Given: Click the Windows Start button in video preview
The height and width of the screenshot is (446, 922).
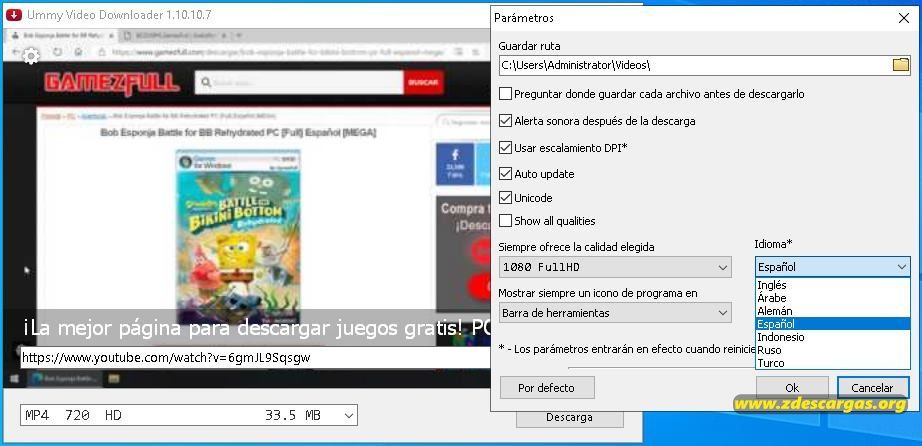Looking at the screenshot, I should [14, 378].
